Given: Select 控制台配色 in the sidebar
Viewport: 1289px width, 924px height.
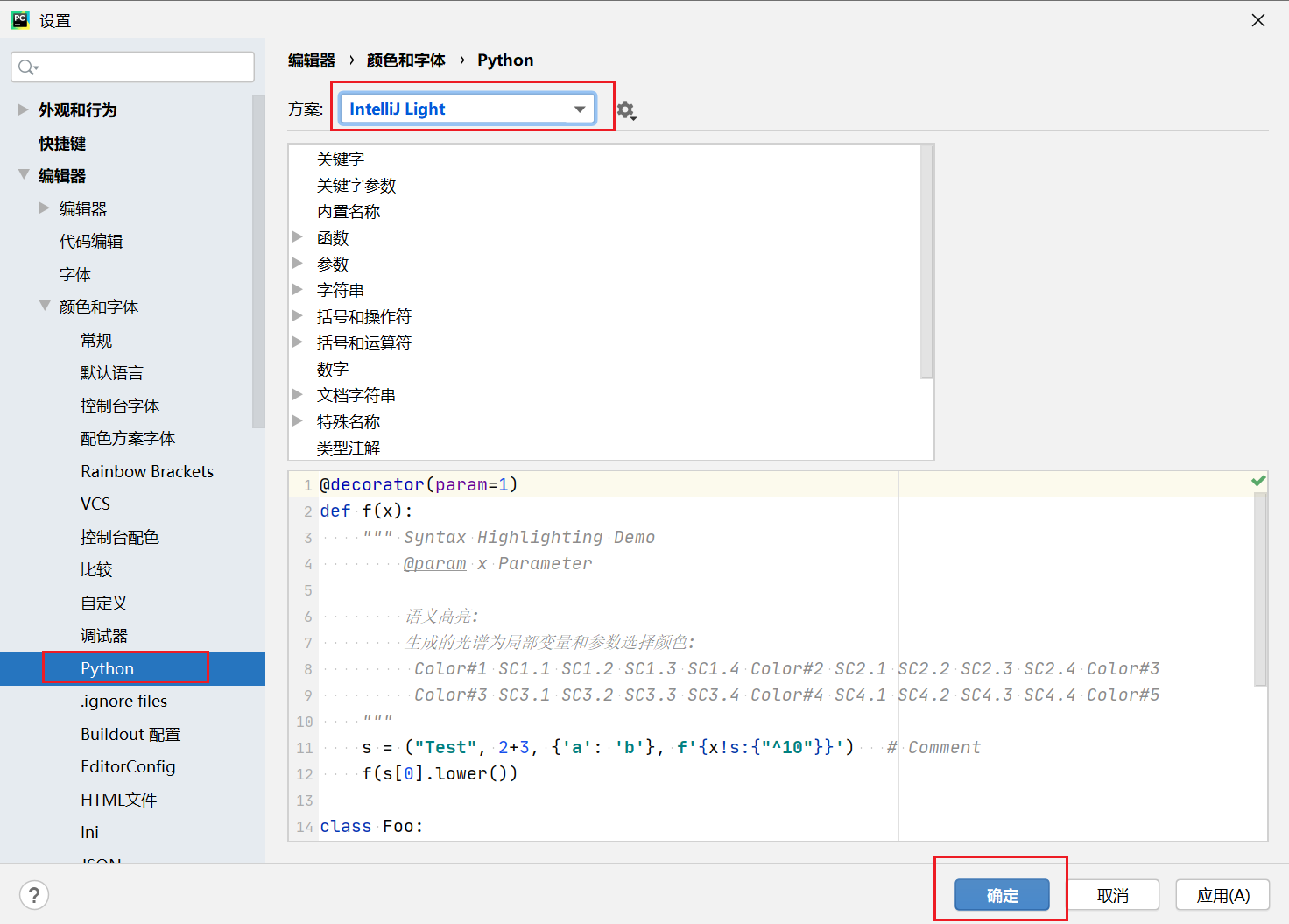Looking at the screenshot, I should coord(120,537).
